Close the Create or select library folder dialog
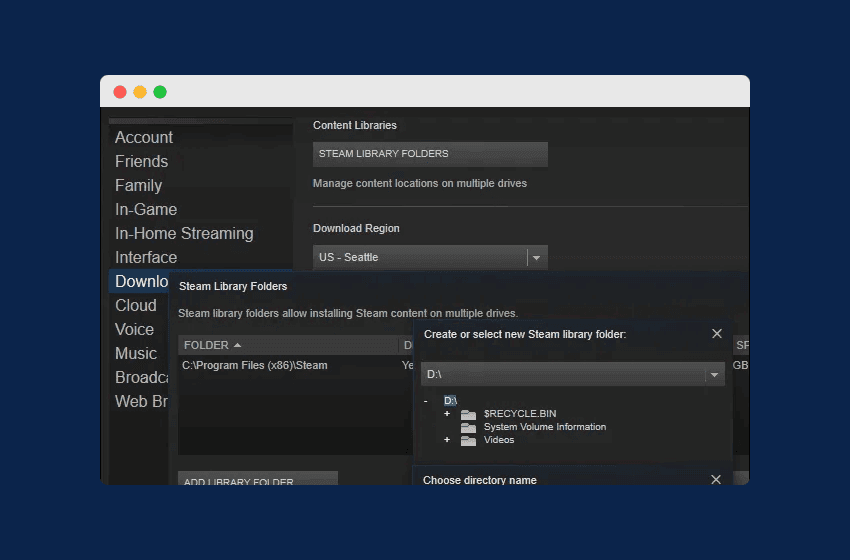The width and height of the screenshot is (850, 560). coord(716,334)
